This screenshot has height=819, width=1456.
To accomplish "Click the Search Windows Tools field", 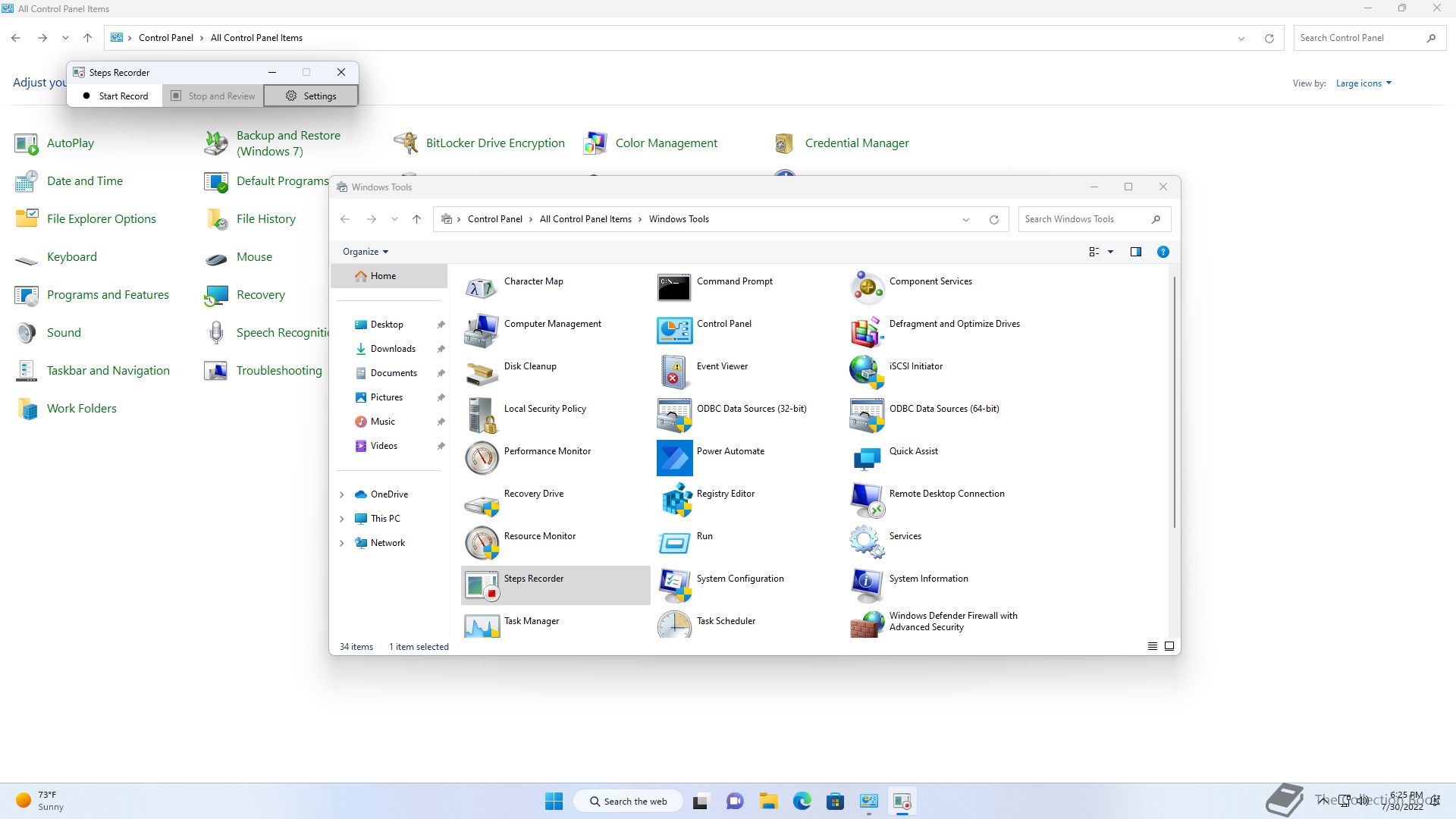I will (1094, 219).
